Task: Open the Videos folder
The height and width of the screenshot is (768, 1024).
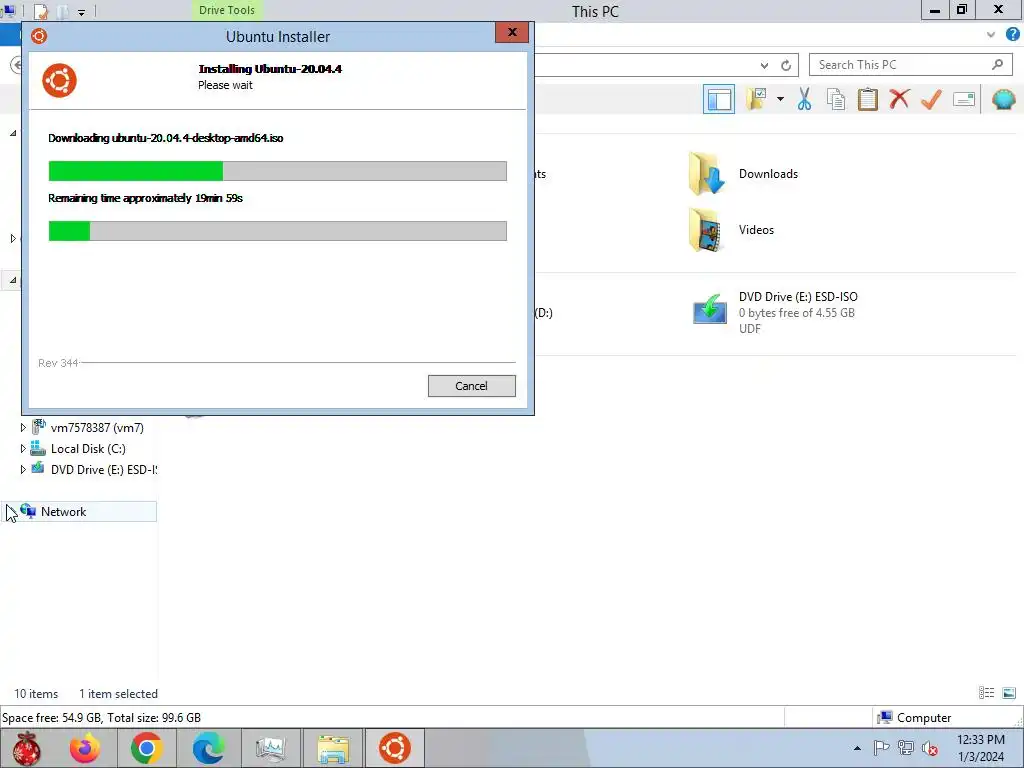Action: tap(731, 230)
